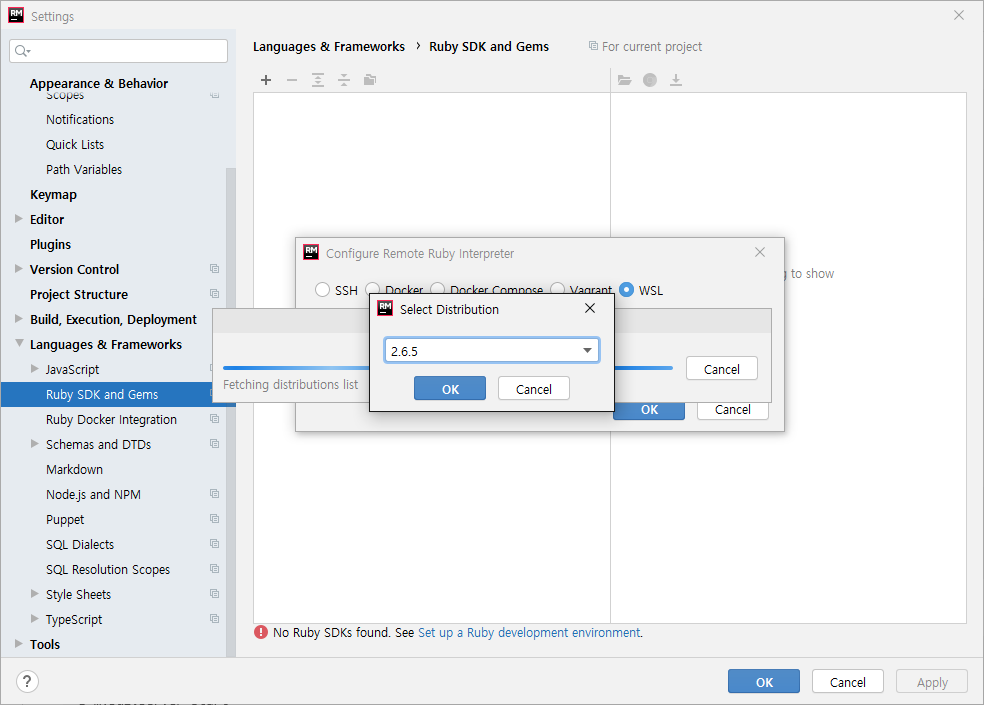Viewport: 984px width, 705px height.
Task: Click Cancel at bottom of Settings window
Action: [847, 682]
